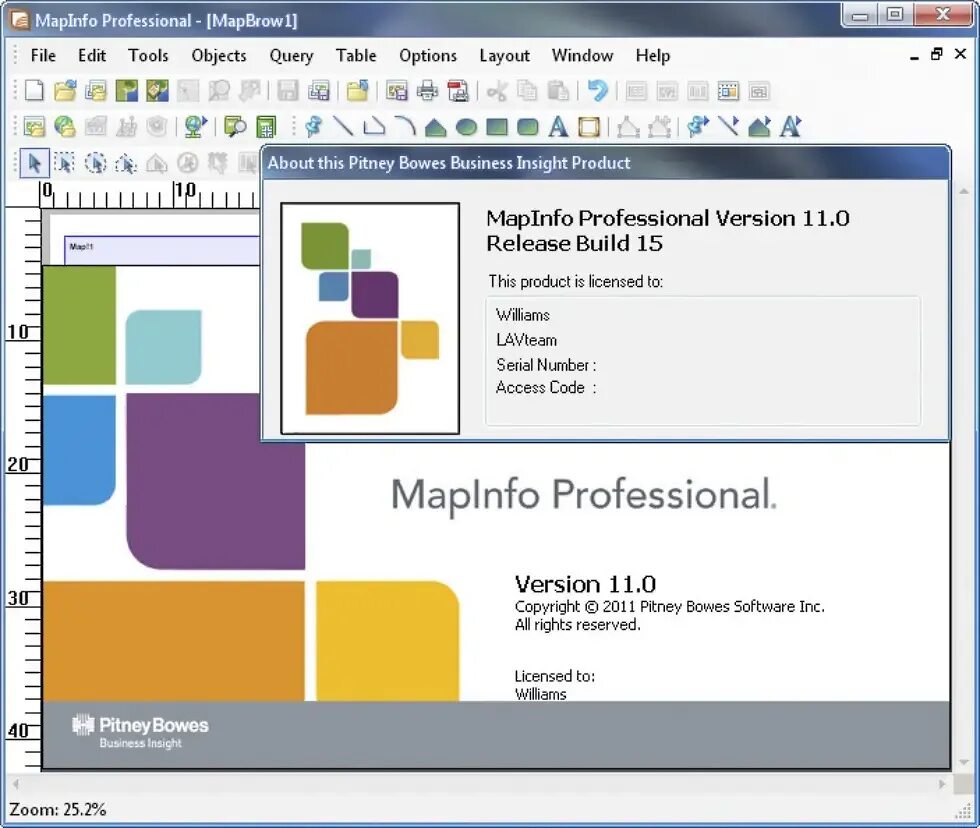Open the Query menu

pyautogui.click(x=291, y=56)
